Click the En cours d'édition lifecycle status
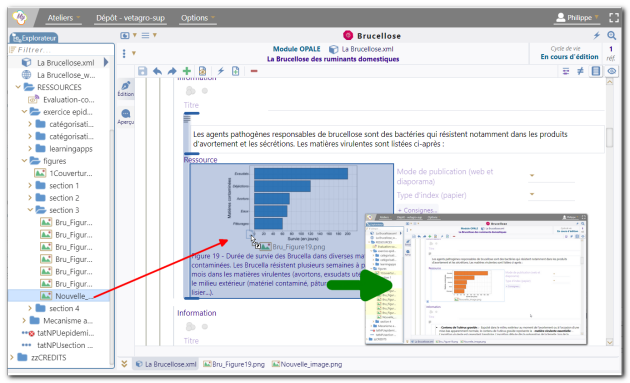Screen dimensions: 630x383 pyautogui.click(x=569, y=57)
